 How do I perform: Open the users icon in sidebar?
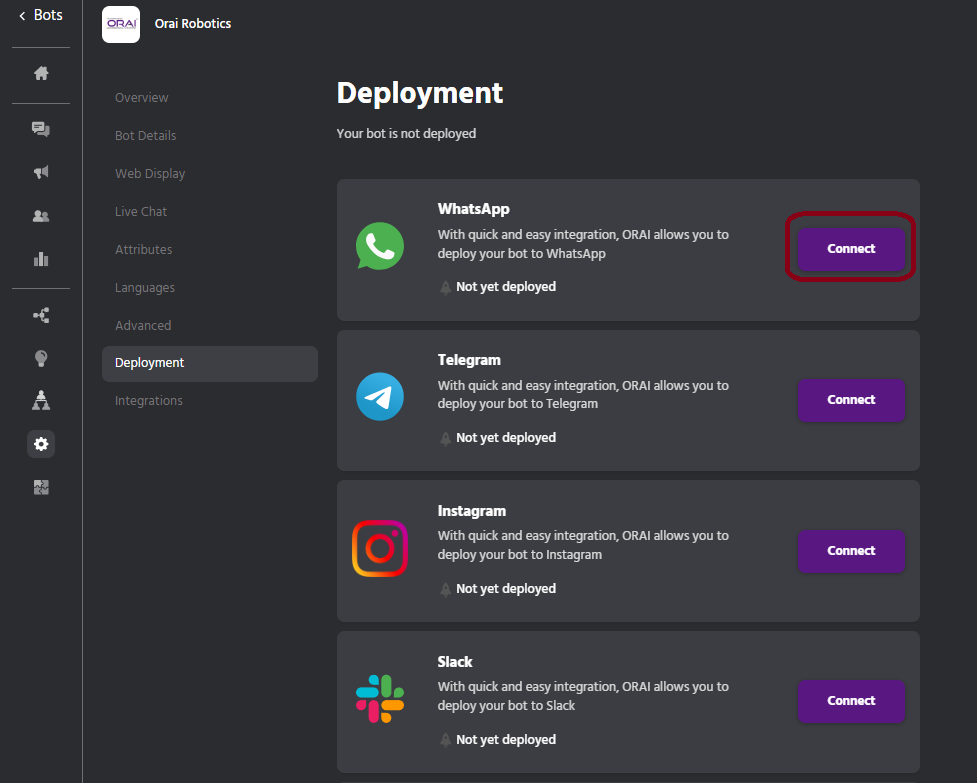pyautogui.click(x=41, y=216)
